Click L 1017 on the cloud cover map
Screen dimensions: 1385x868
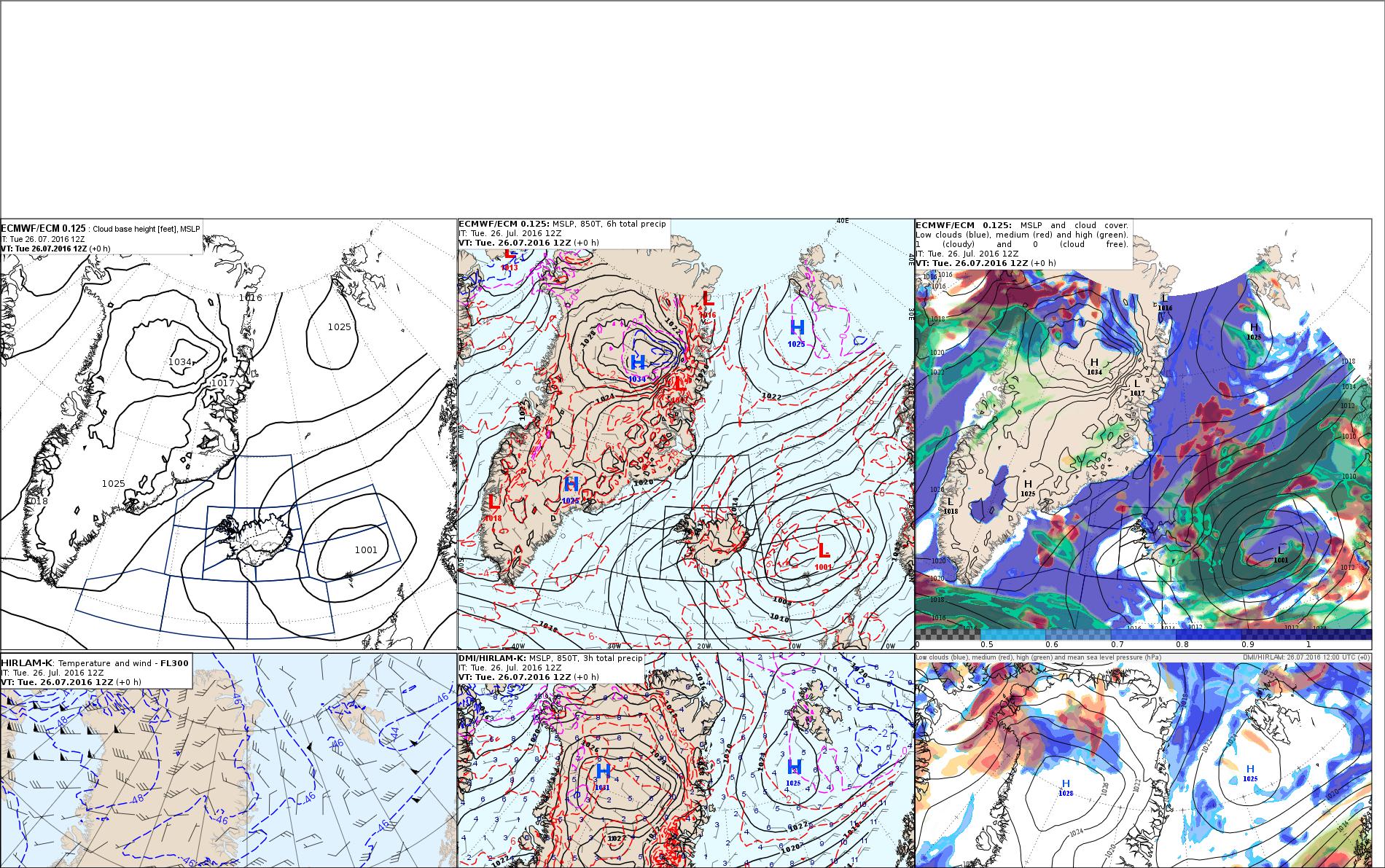(x=1137, y=388)
